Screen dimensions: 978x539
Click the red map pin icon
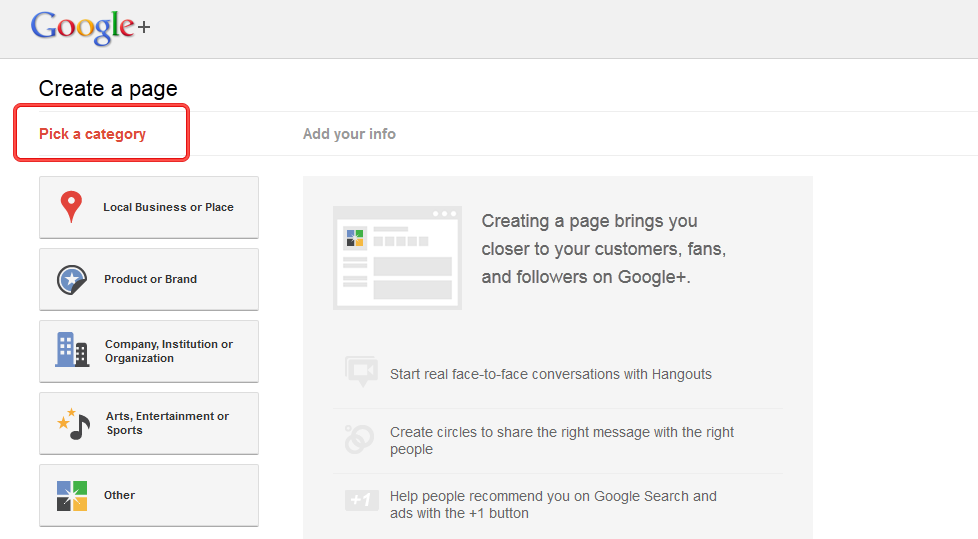[71, 206]
